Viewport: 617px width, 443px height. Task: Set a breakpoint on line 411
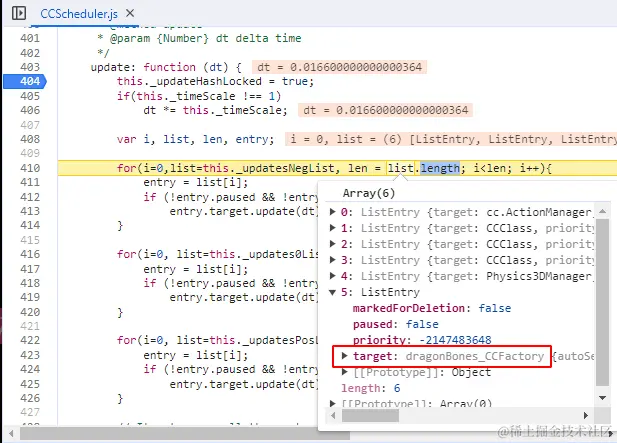coord(30,183)
